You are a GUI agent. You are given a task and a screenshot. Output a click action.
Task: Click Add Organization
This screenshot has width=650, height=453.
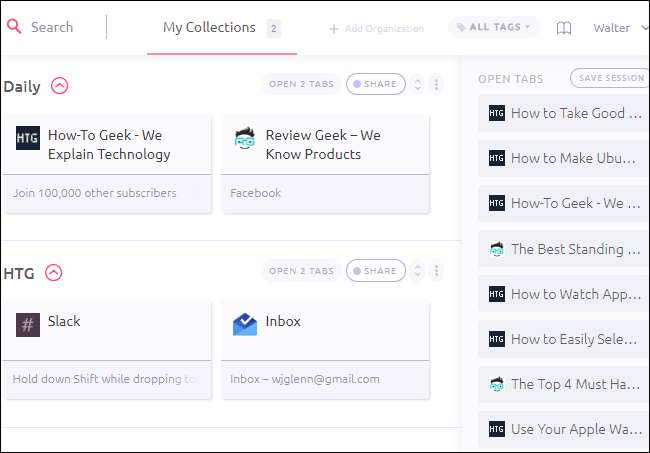coord(376,29)
